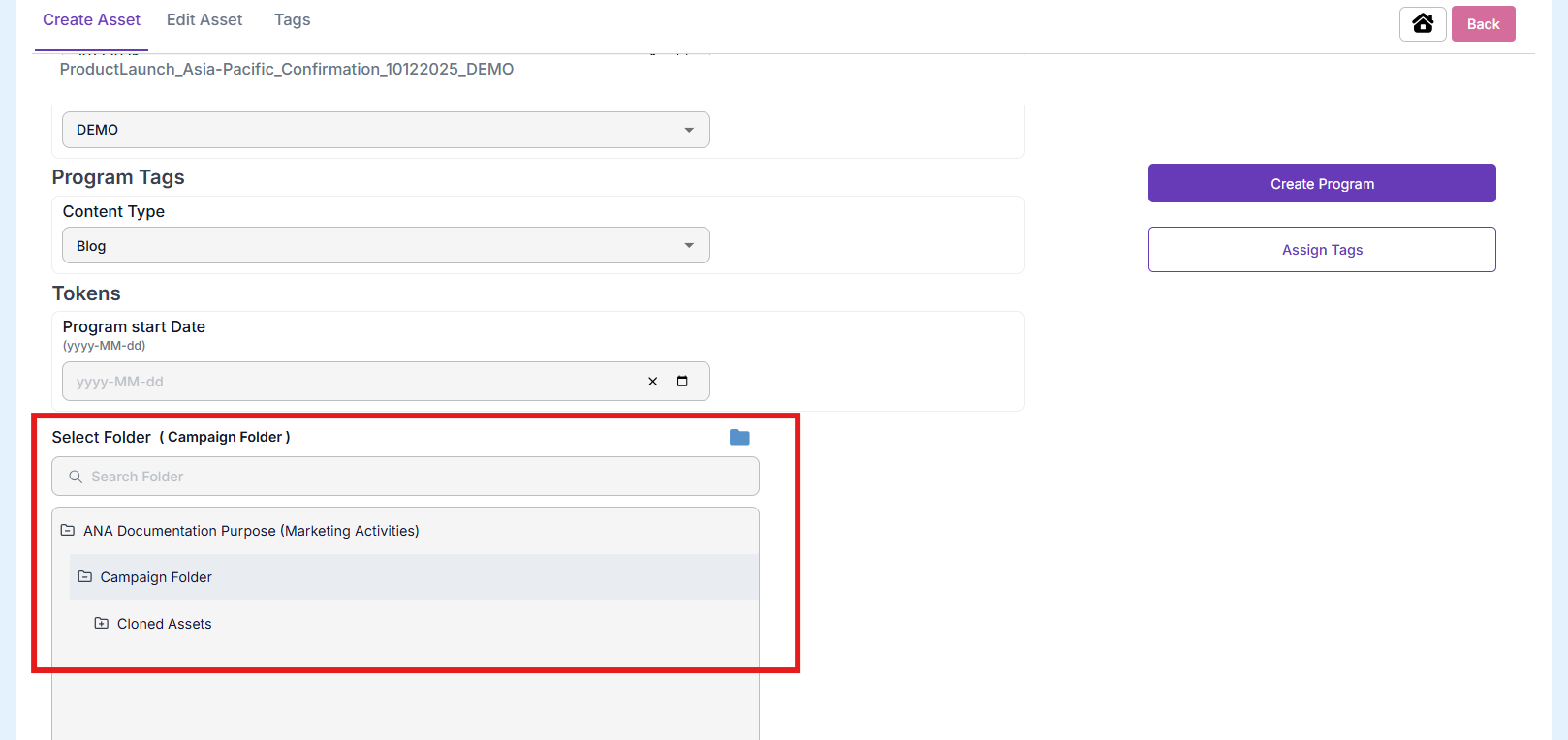Click the Campaign Folder icon
Screen dimensions: 1568x740
click(x=85, y=577)
